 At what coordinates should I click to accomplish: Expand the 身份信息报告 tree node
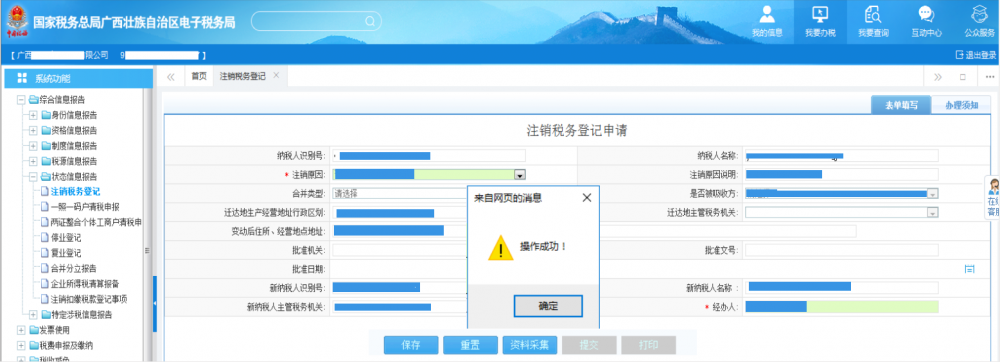(x=33, y=115)
